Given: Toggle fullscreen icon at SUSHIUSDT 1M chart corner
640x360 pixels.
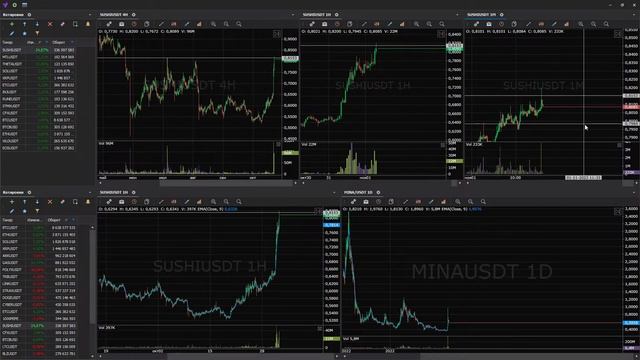Looking at the screenshot, I should click(x=618, y=34).
